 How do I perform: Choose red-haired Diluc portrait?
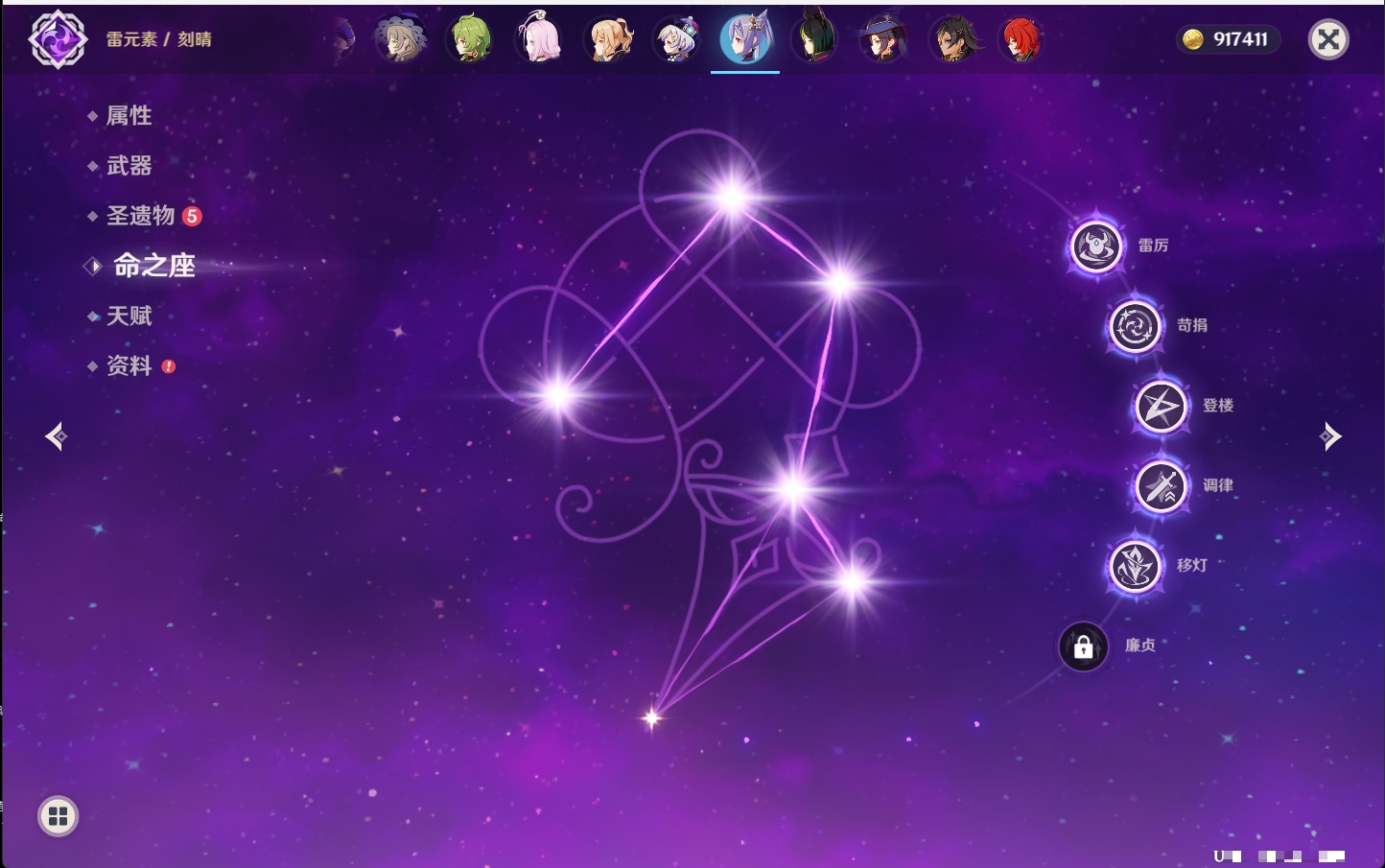[1021, 40]
